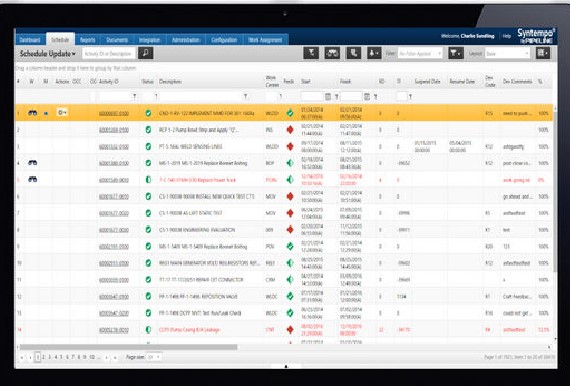This screenshot has width=570, height=386.
Task: Sort by the Suspend Date column header
Action: coord(427,81)
